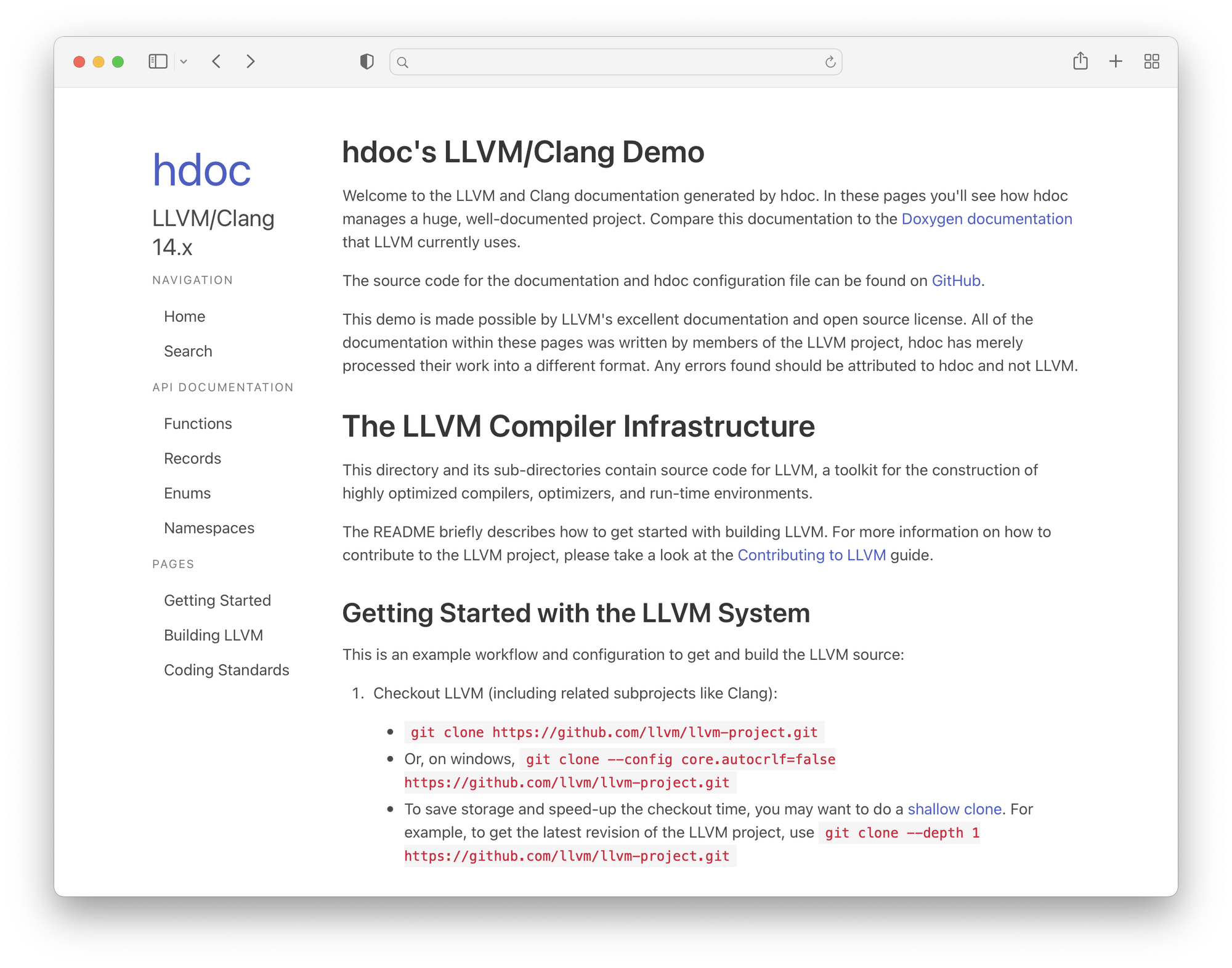
Task: Go back with the back arrow
Action: click(x=216, y=62)
